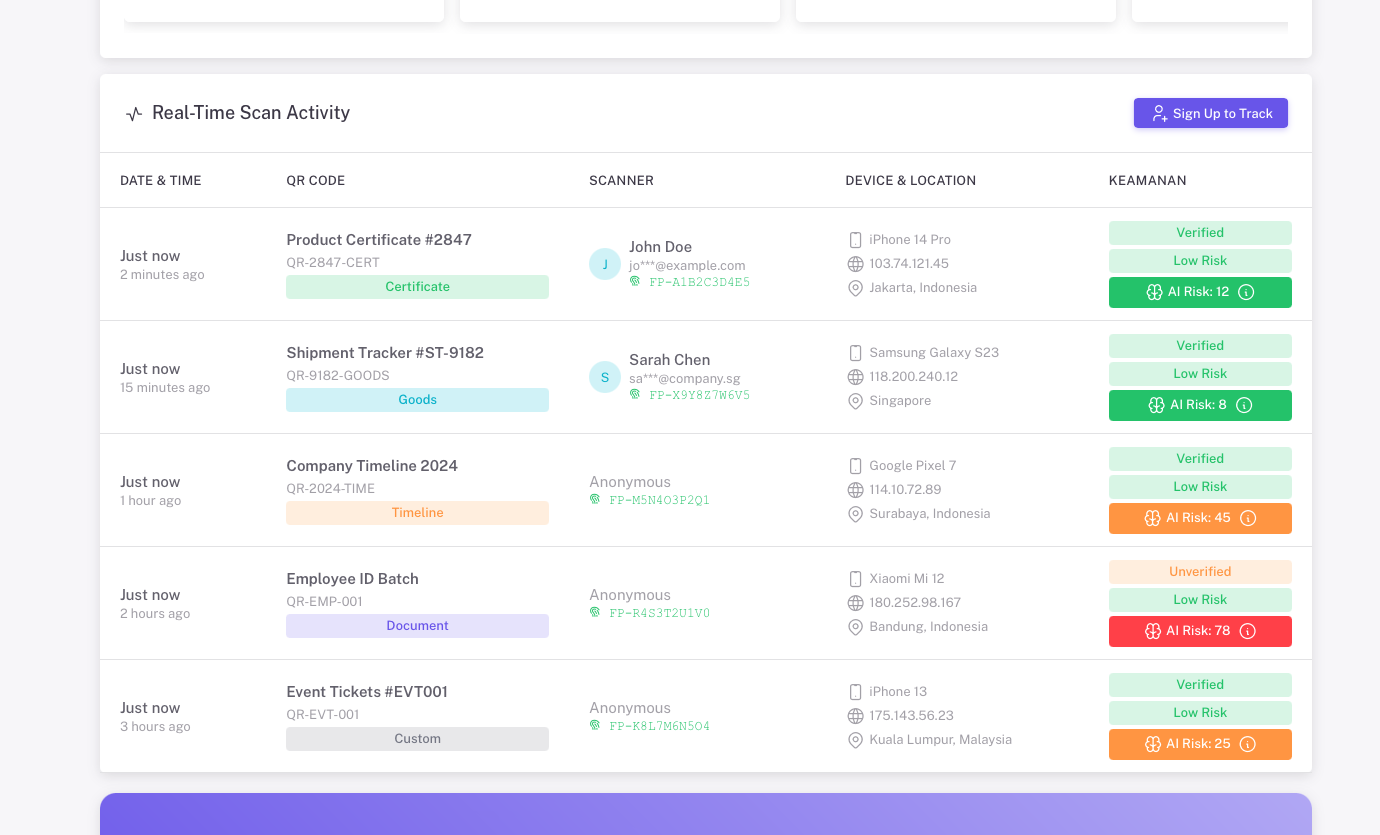
Task: Select the Goods category tag
Action: pos(417,400)
